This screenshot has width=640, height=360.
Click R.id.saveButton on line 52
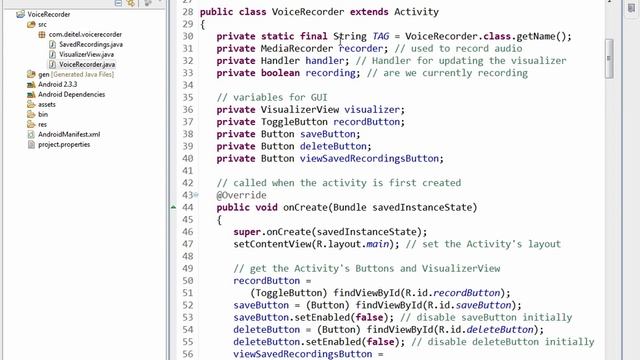(469, 305)
